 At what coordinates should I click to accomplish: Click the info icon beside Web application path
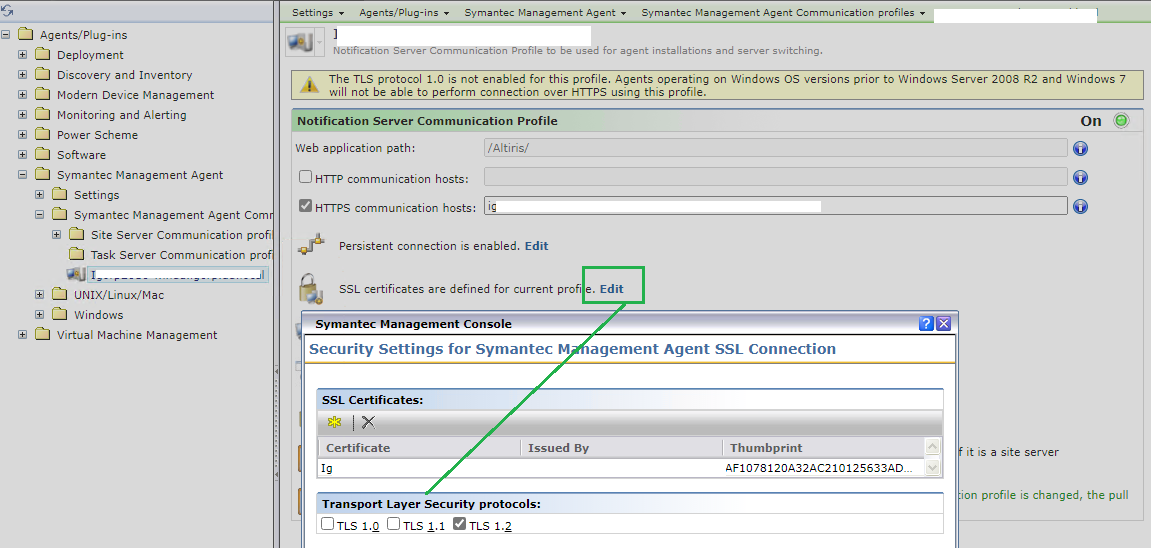1080,149
